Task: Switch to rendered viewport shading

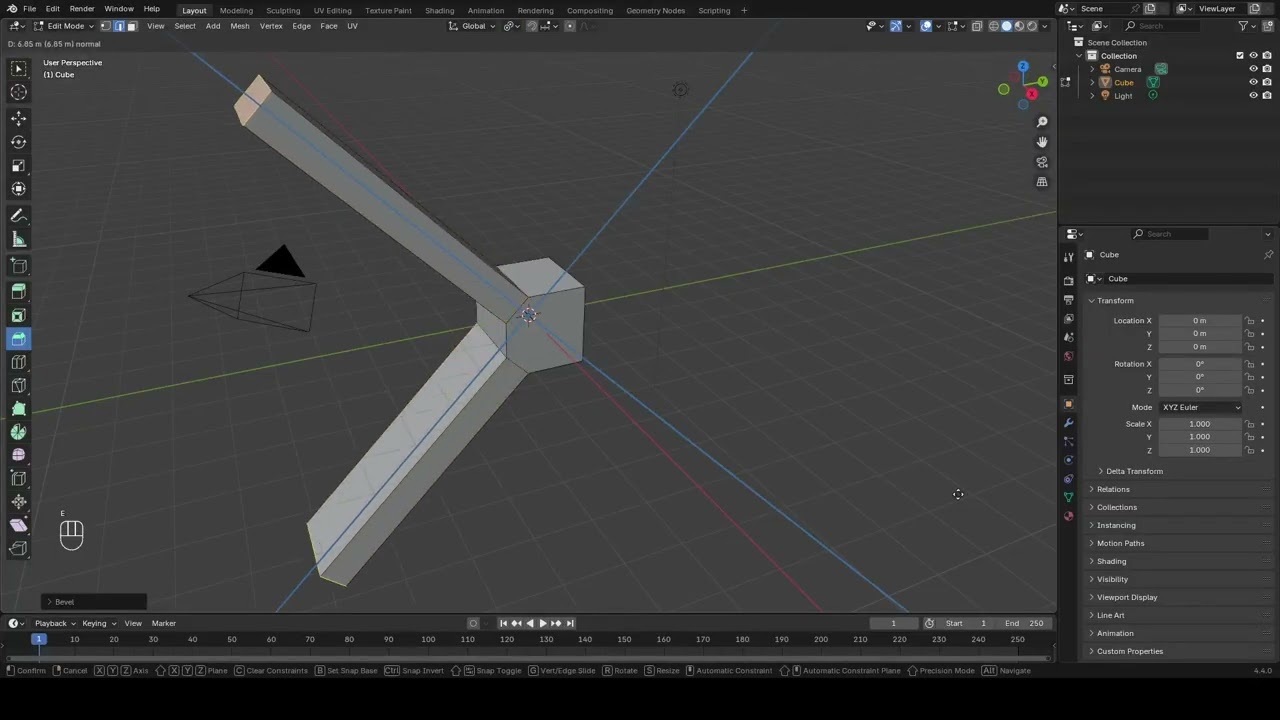Action: [x=1032, y=26]
